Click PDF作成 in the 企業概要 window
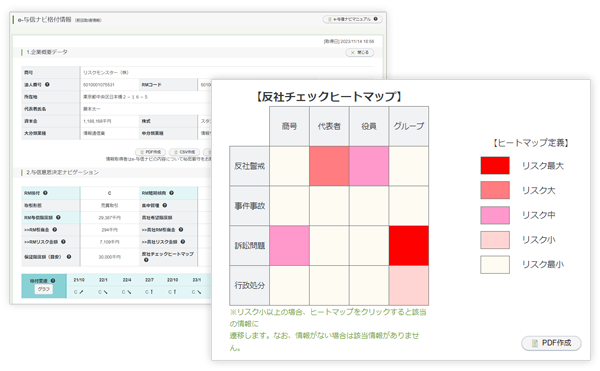Image resolution: width=600 pixels, height=371 pixels. click(150, 152)
